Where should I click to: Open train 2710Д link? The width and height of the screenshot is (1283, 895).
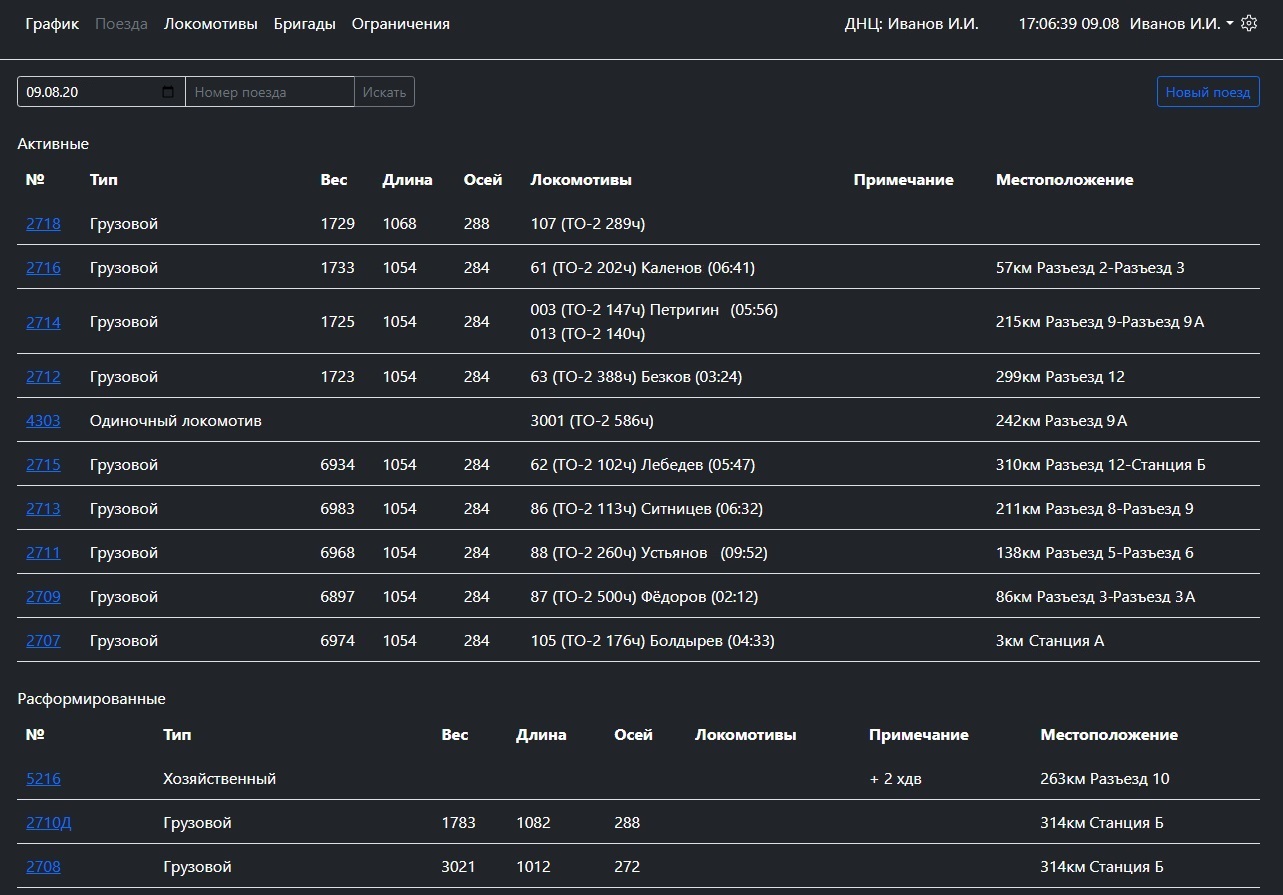(x=48, y=823)
